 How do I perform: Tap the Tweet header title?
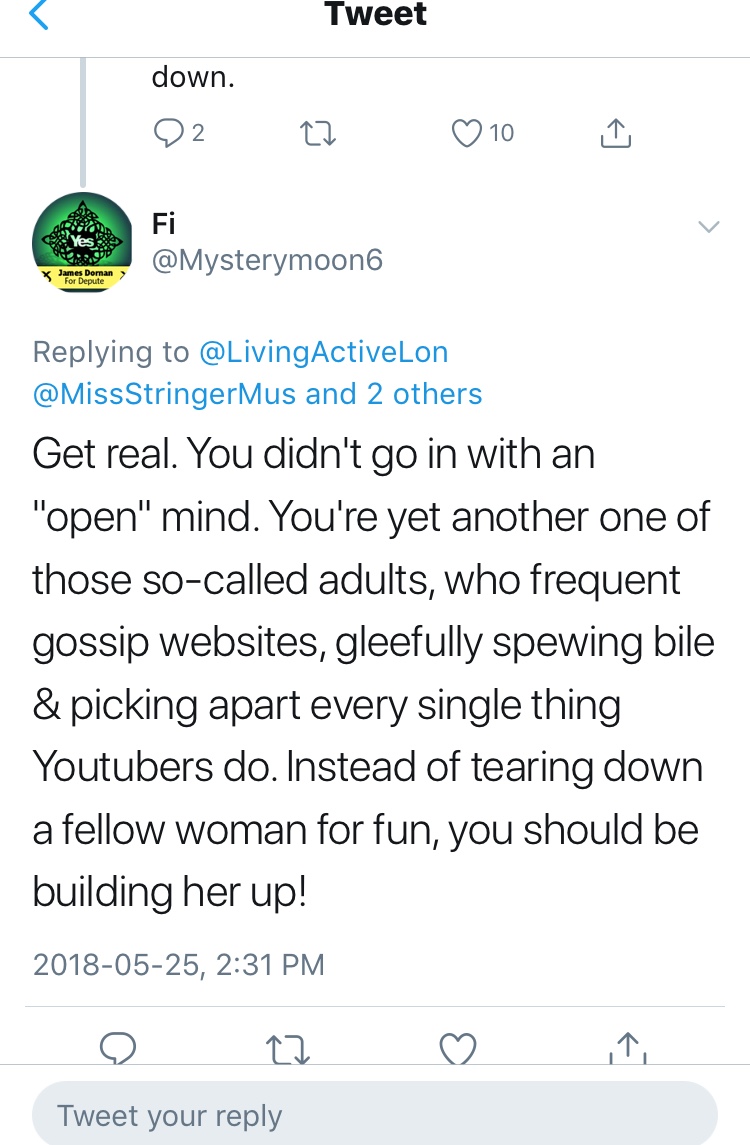click(375, 14)
